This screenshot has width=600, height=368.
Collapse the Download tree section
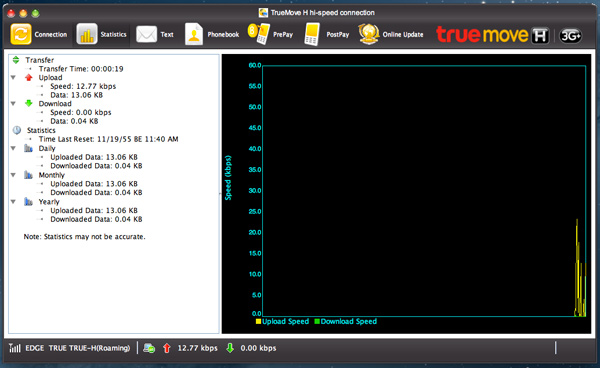pos(13,103)
